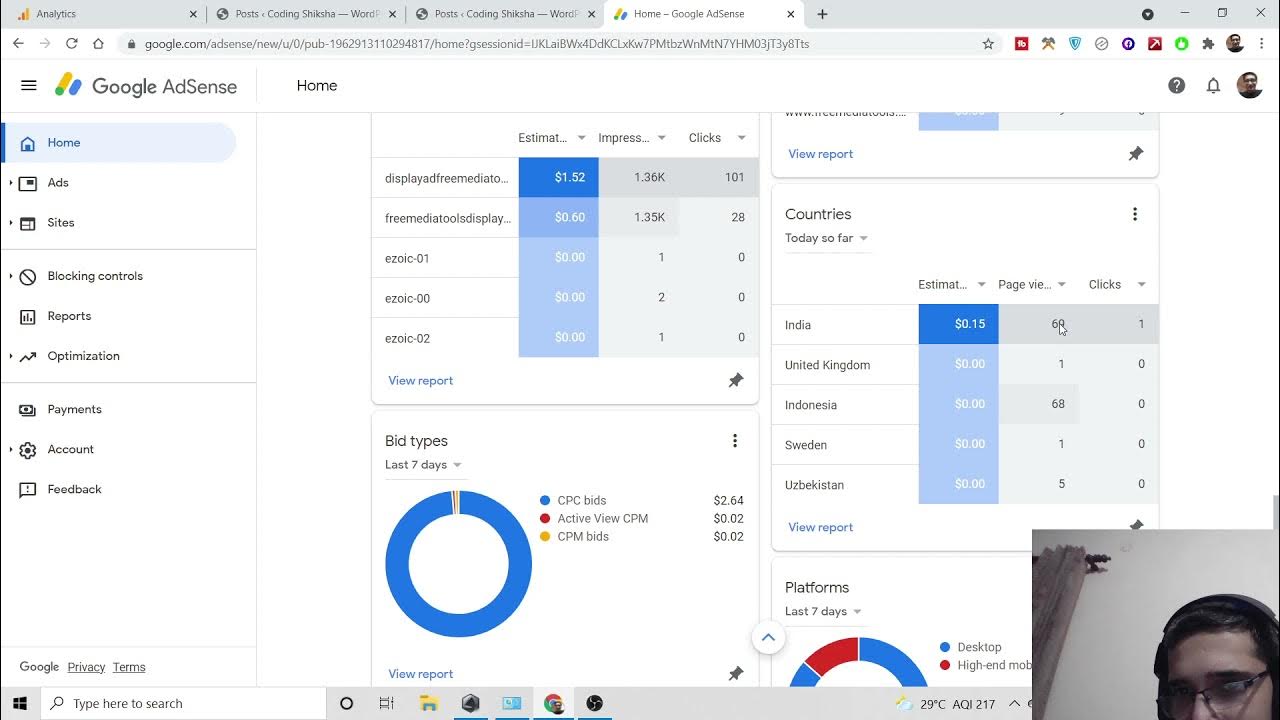This screenshot has width=1280, height=720.
Task: Open Chrome from the Windows taskbar
Action: pyautogui.click(x=553, y=703)
